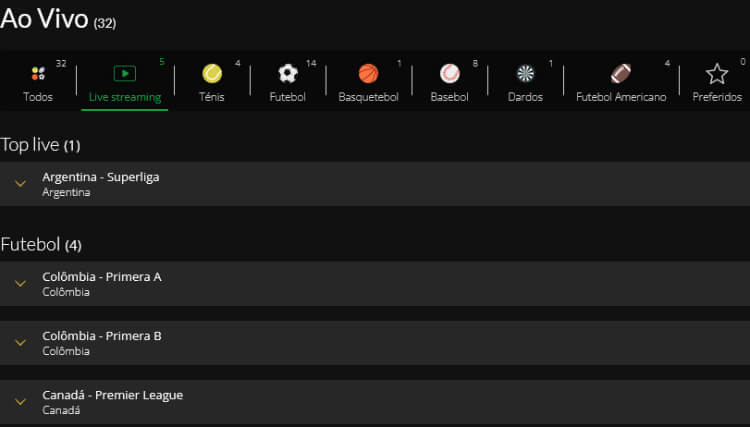
Task: Expand the Colômbia - Primera B chevron
Action: click(20, 342)
